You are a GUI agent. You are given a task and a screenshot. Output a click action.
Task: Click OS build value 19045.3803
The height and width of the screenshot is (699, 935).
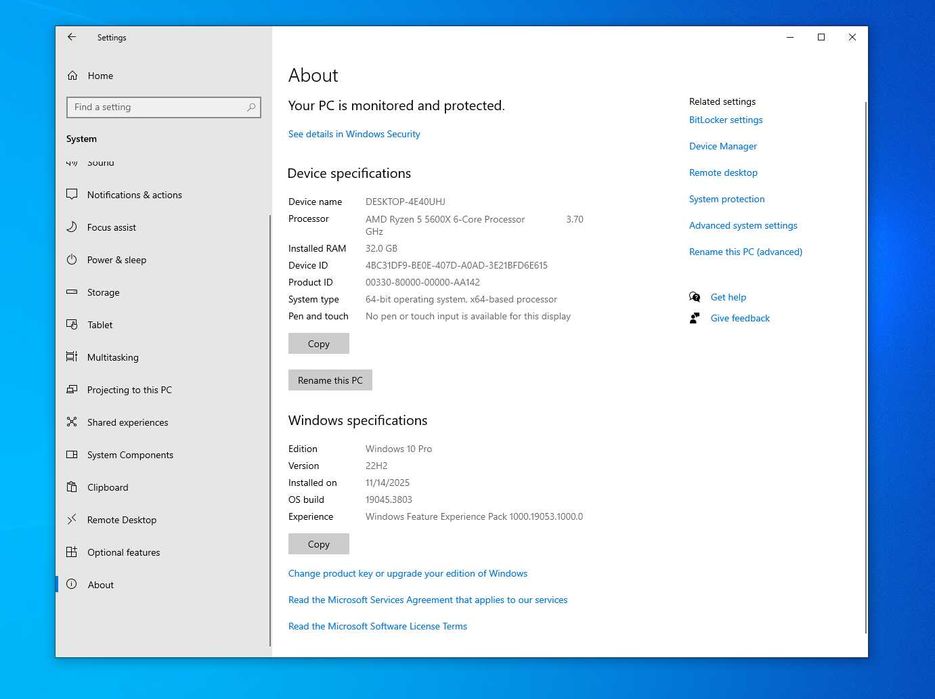(388, 499)
